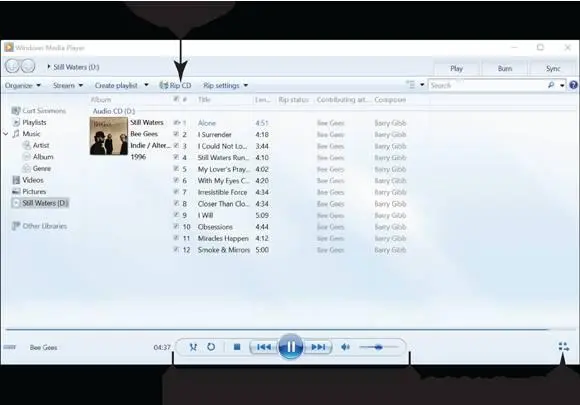
Task: Select the track titled With My Eyes C...
Action: 223,180
